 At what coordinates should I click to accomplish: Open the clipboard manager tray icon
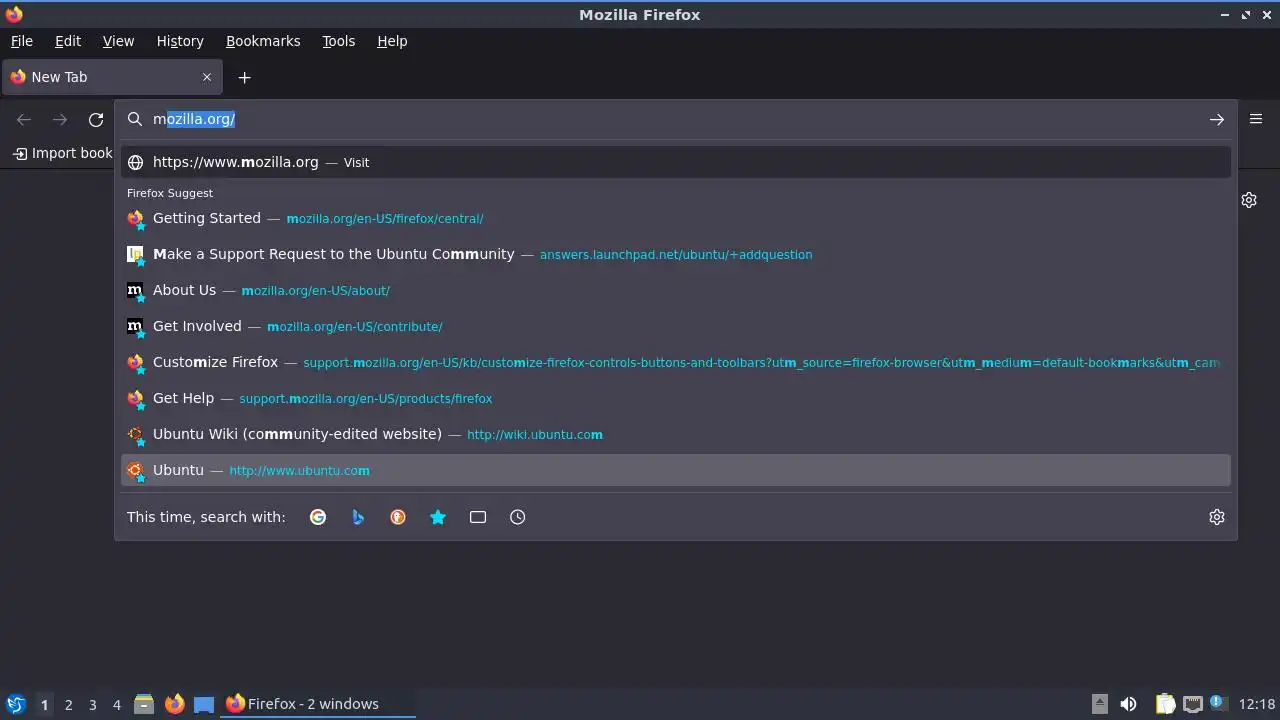[x=1165, y=704]
